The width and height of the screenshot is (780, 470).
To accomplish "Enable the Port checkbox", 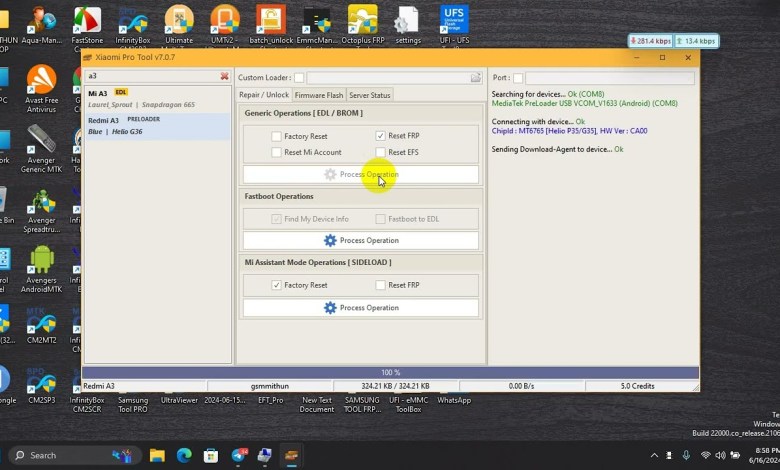I will click(x=518, y=78).
